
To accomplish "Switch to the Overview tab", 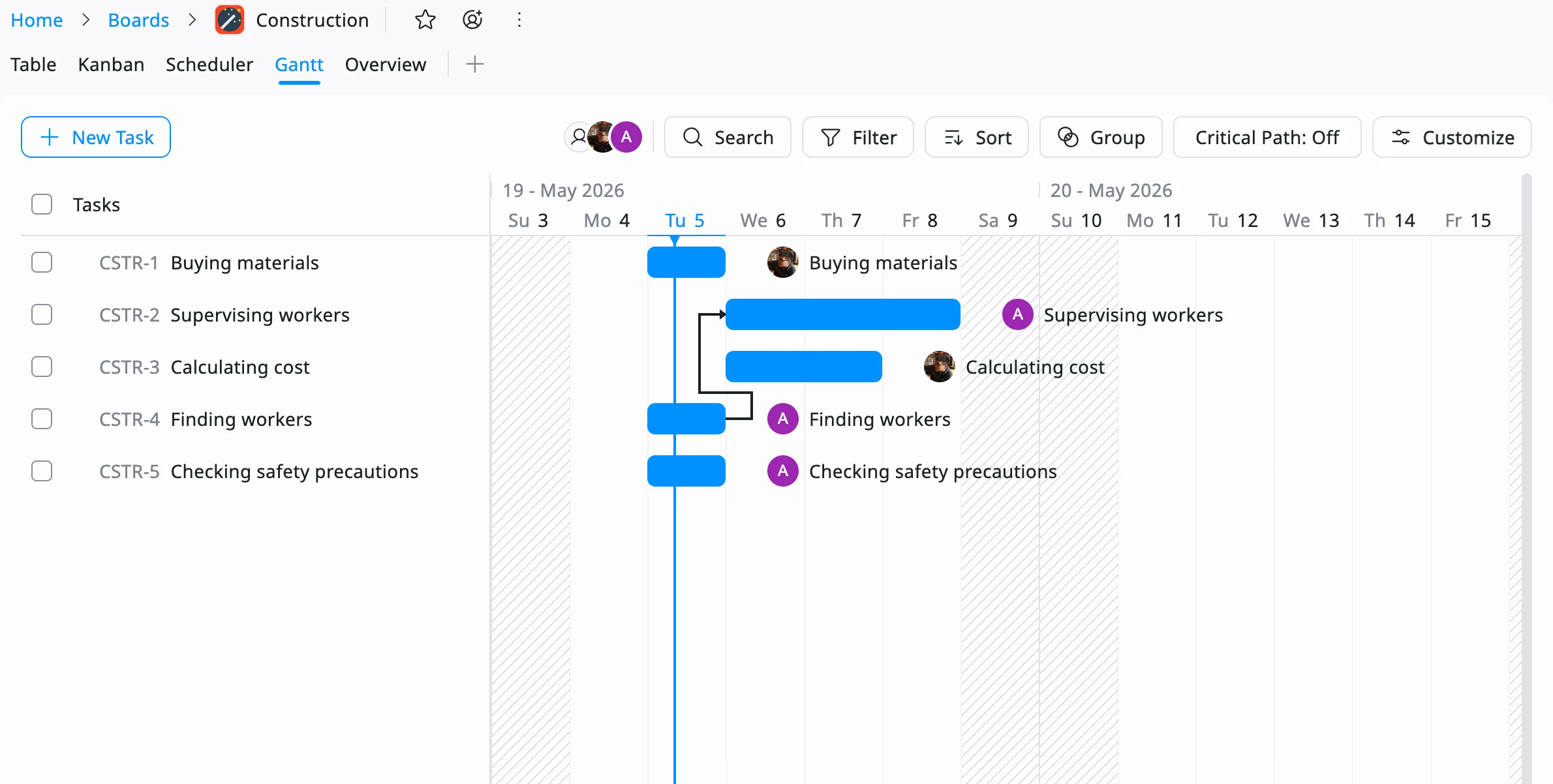I will coord(386,65).
